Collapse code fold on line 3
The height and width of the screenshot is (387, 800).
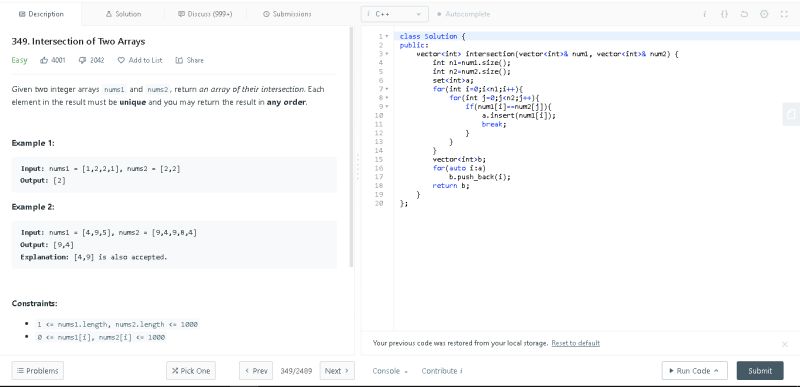[x=387, y=54]
